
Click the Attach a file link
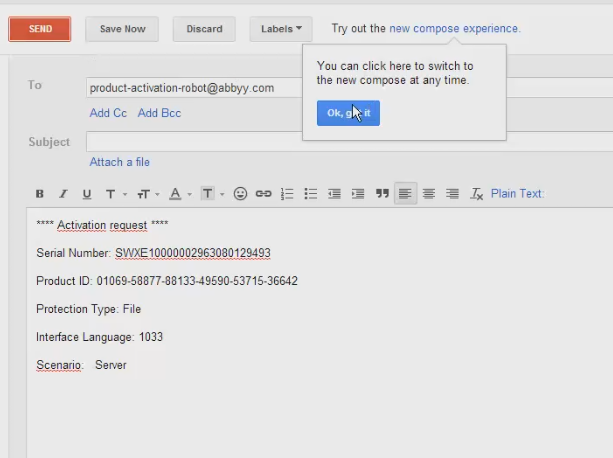tap(119, 162)
